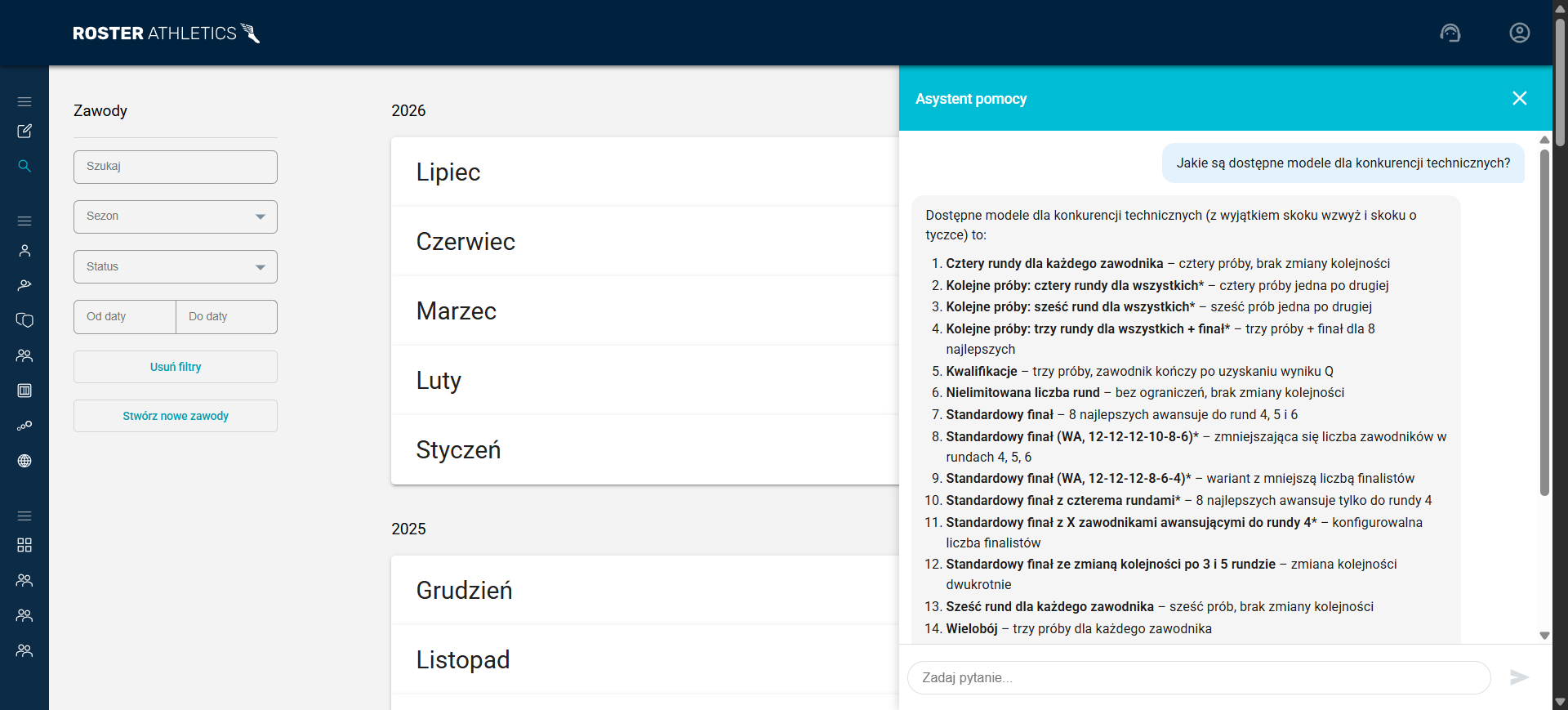The height and width of the screenshot is (710, 1568).
Task: Open the Luty month row
Action: (645, 381)
